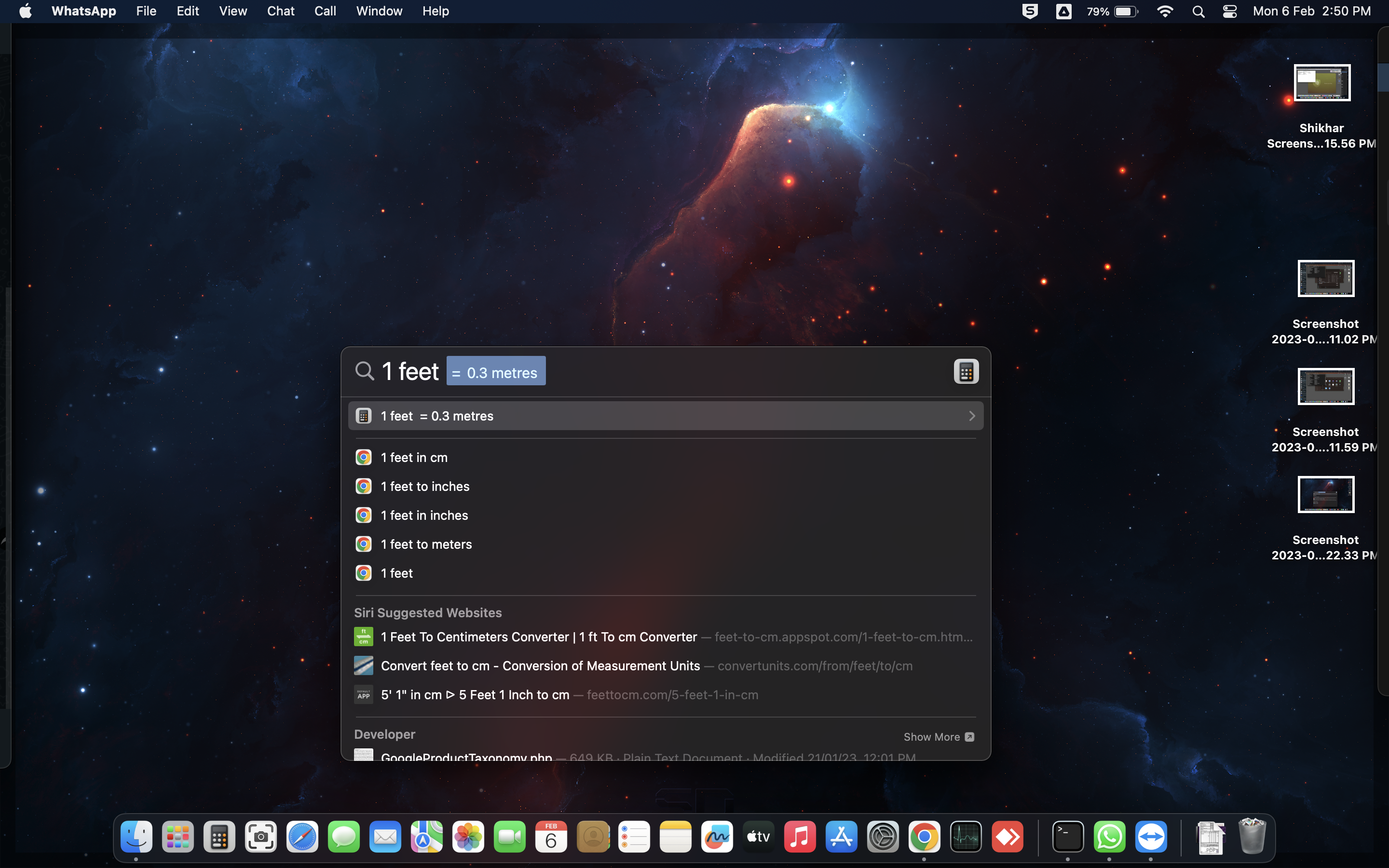Open App Store from the dock
Viewport: 1389px width, 868px height.
842,837
